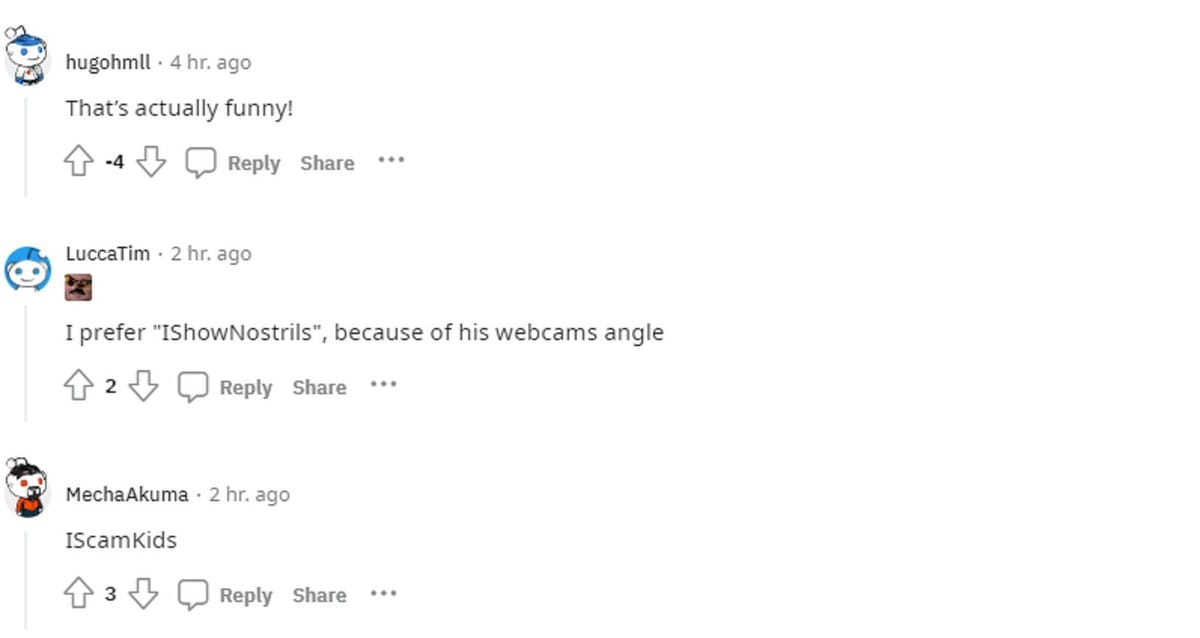Collapse hugohmll's comment thread line
Screen dimensions: 1200x638
tap(26, 140)
